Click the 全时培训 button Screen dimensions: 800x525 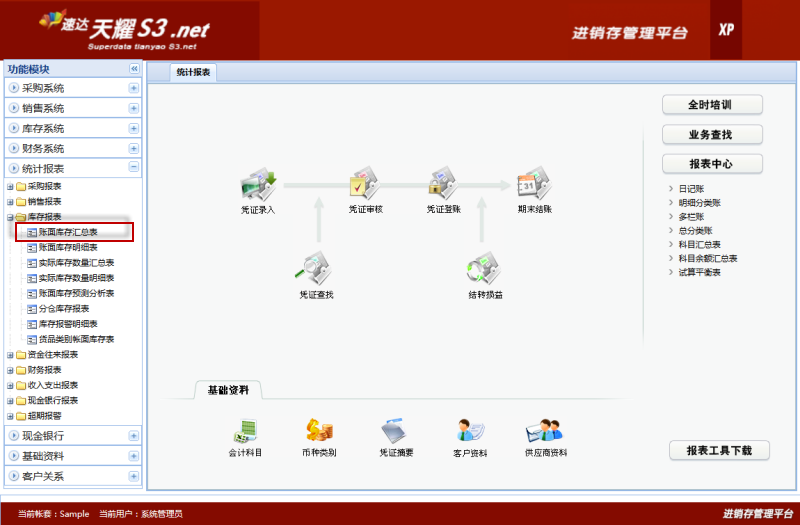coord(711,105)
